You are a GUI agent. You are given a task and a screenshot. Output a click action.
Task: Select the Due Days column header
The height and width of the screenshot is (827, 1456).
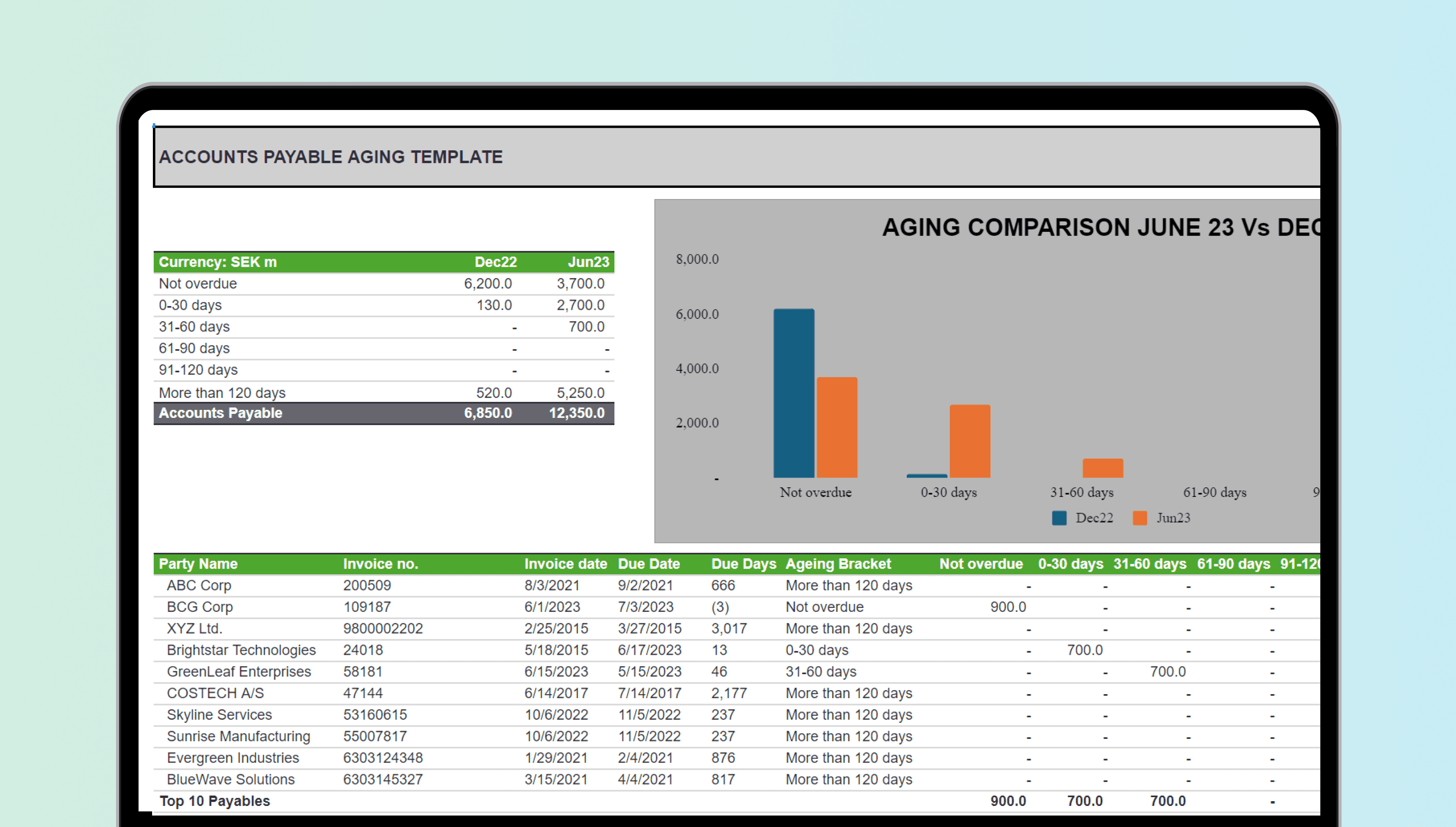[743, 563]
